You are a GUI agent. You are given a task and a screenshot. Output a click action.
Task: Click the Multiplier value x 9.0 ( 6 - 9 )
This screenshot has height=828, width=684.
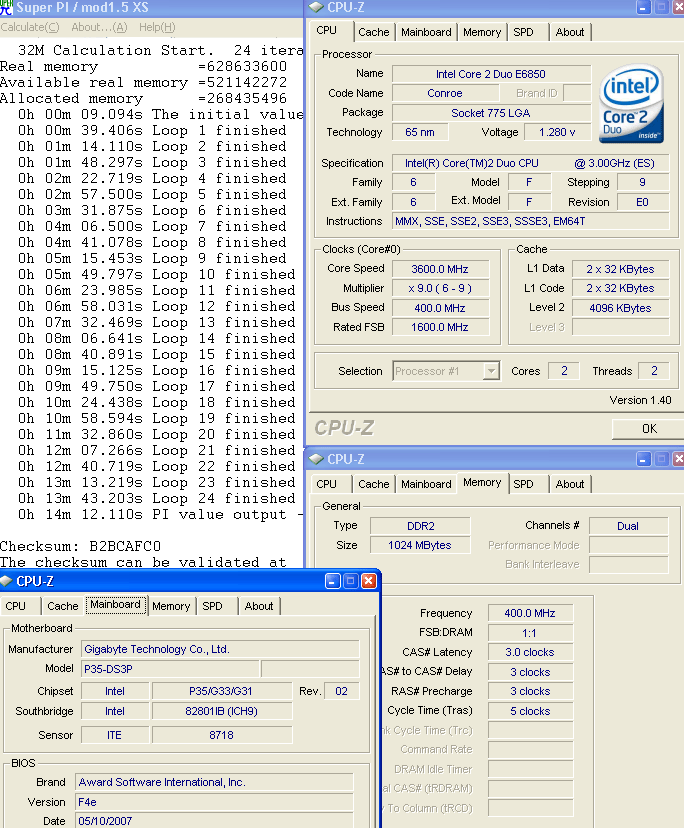[440, 288]
